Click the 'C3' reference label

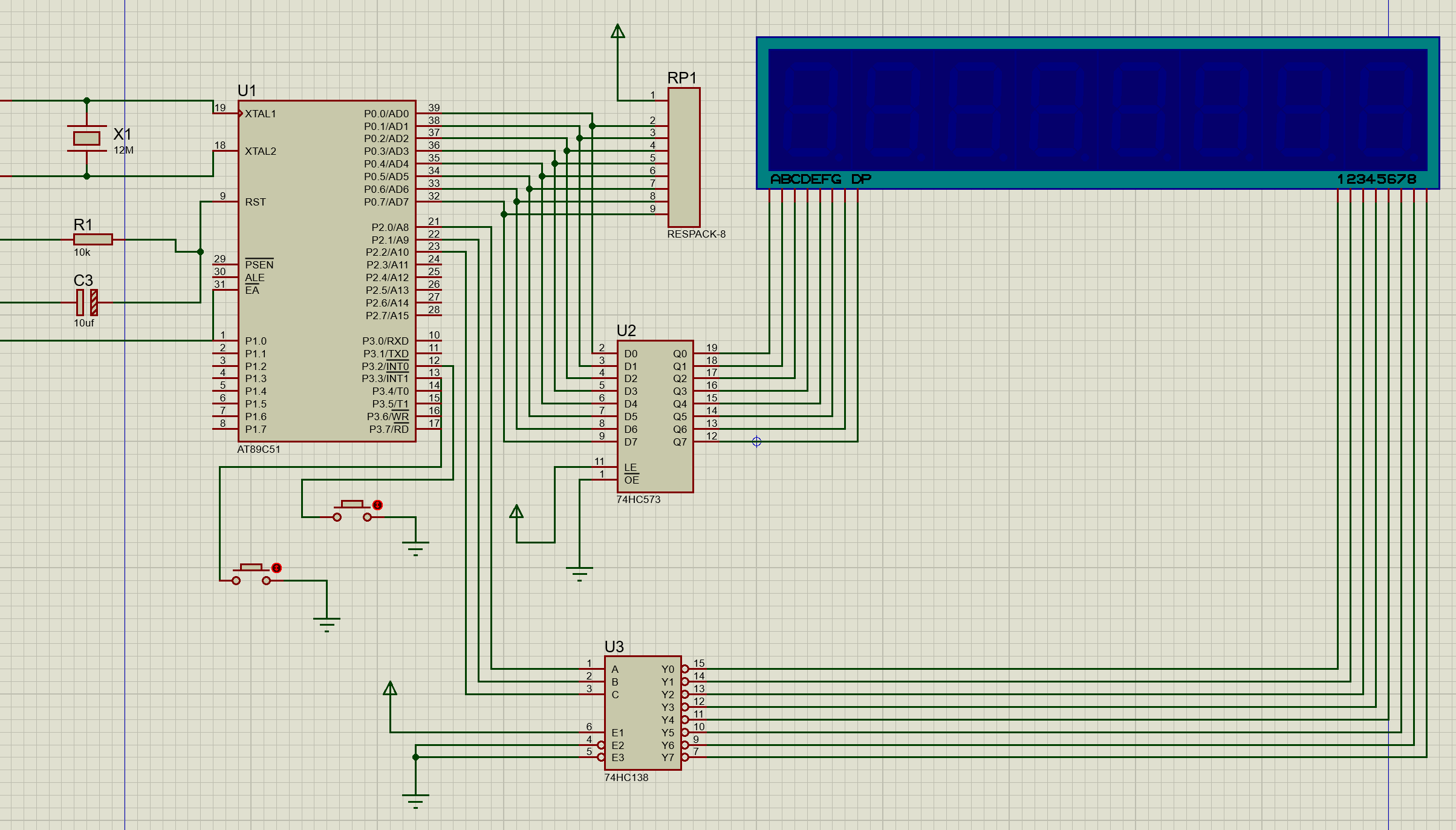click(83, 280)
